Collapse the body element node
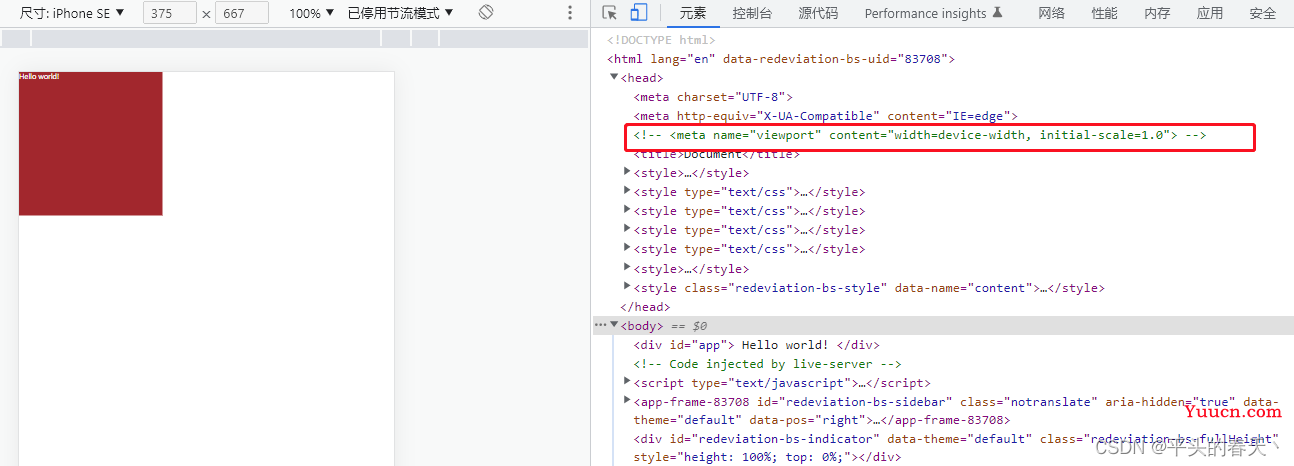The image size is (1294, 466). point(614,325)
